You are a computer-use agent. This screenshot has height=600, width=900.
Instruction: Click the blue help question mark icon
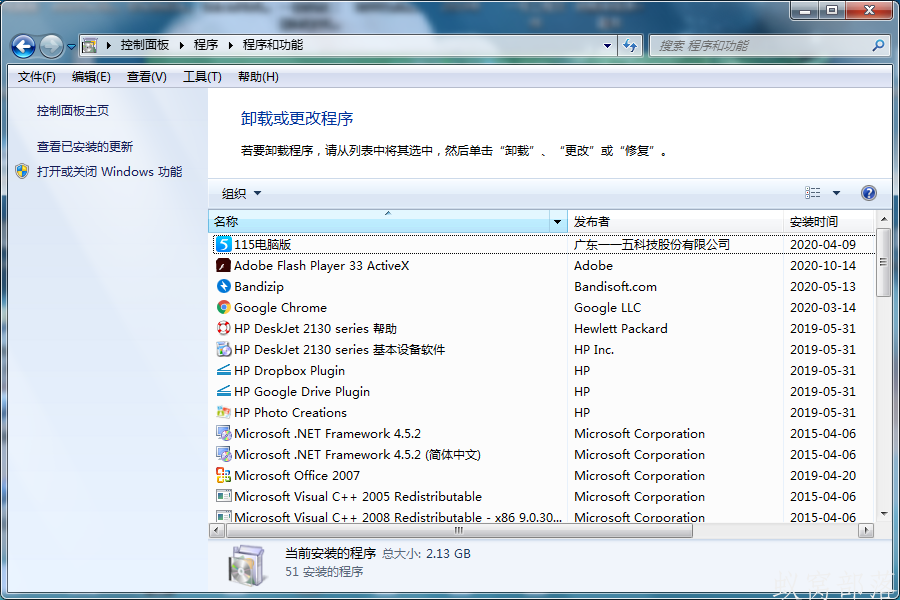coord(868,193)
